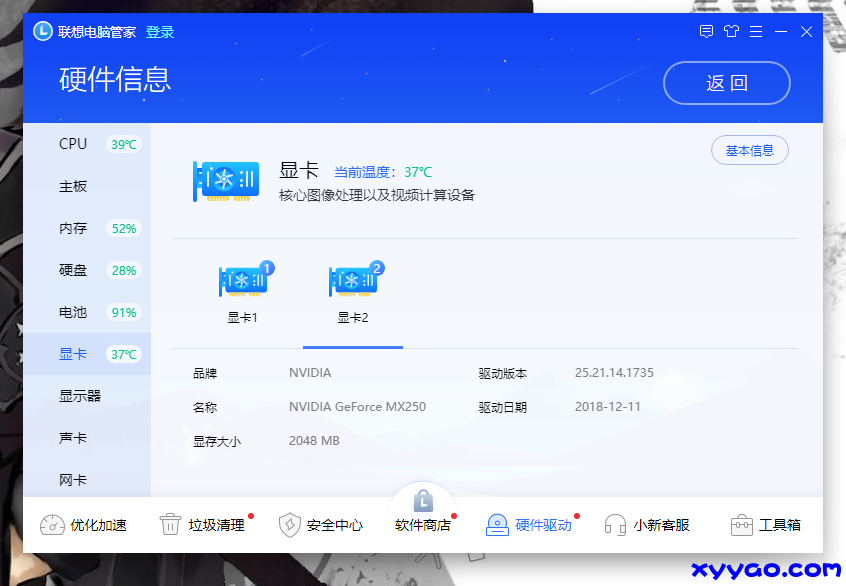This screenshot has height=586, width=846.
Task: Click the 返回 back button
Action: tap(727, 83)
